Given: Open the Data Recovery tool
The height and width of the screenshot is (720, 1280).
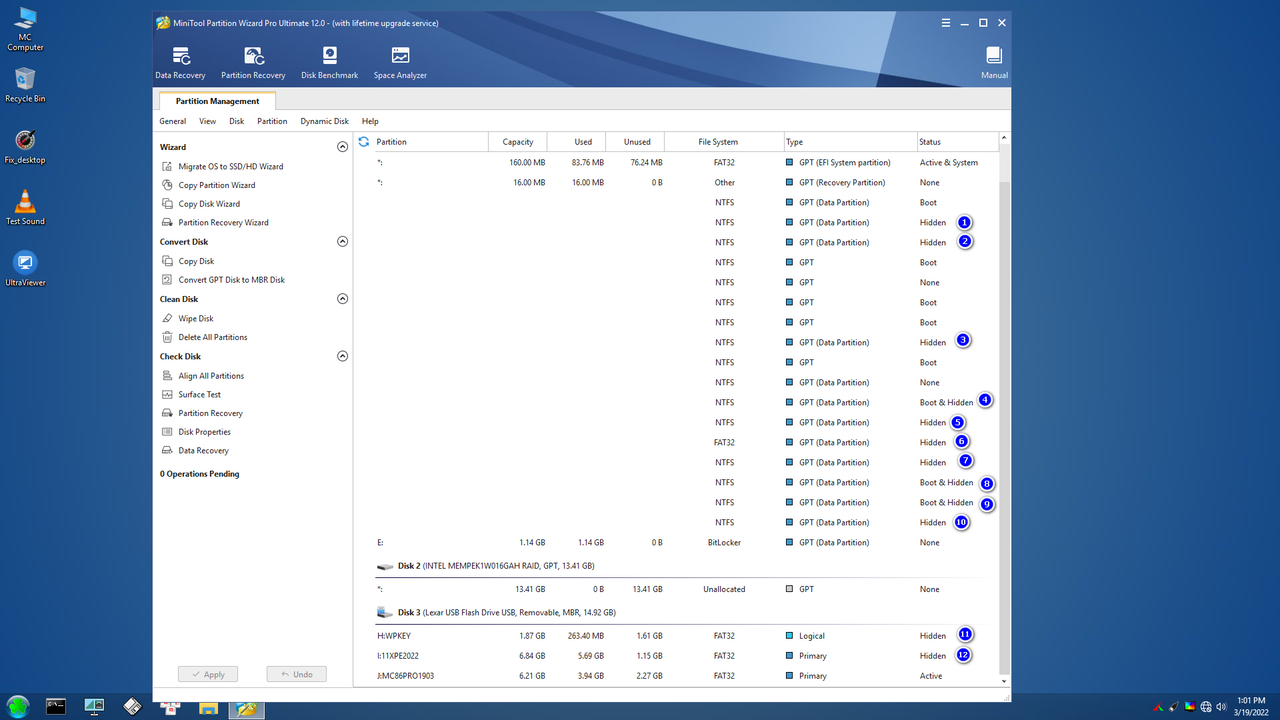Looking at the screenshot, I should point(180,63).
